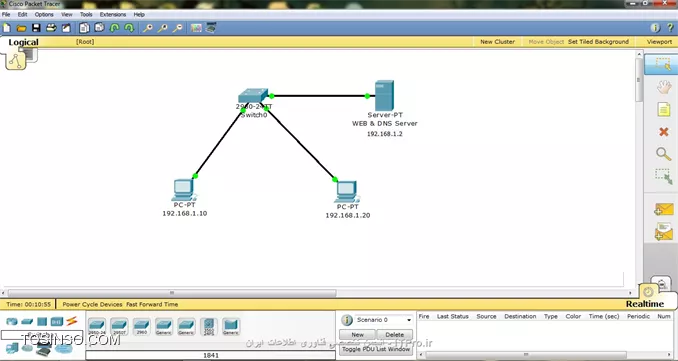Open the File menu
Viewport: 678px width, 361px height.
[6, 14]
